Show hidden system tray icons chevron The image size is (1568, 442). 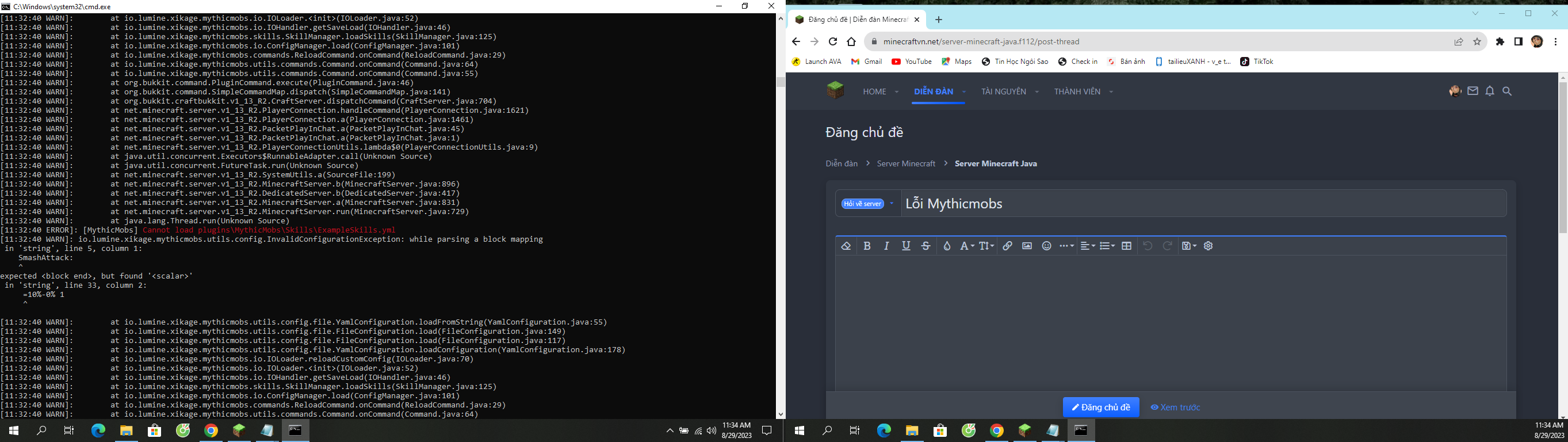coord(670,431)
